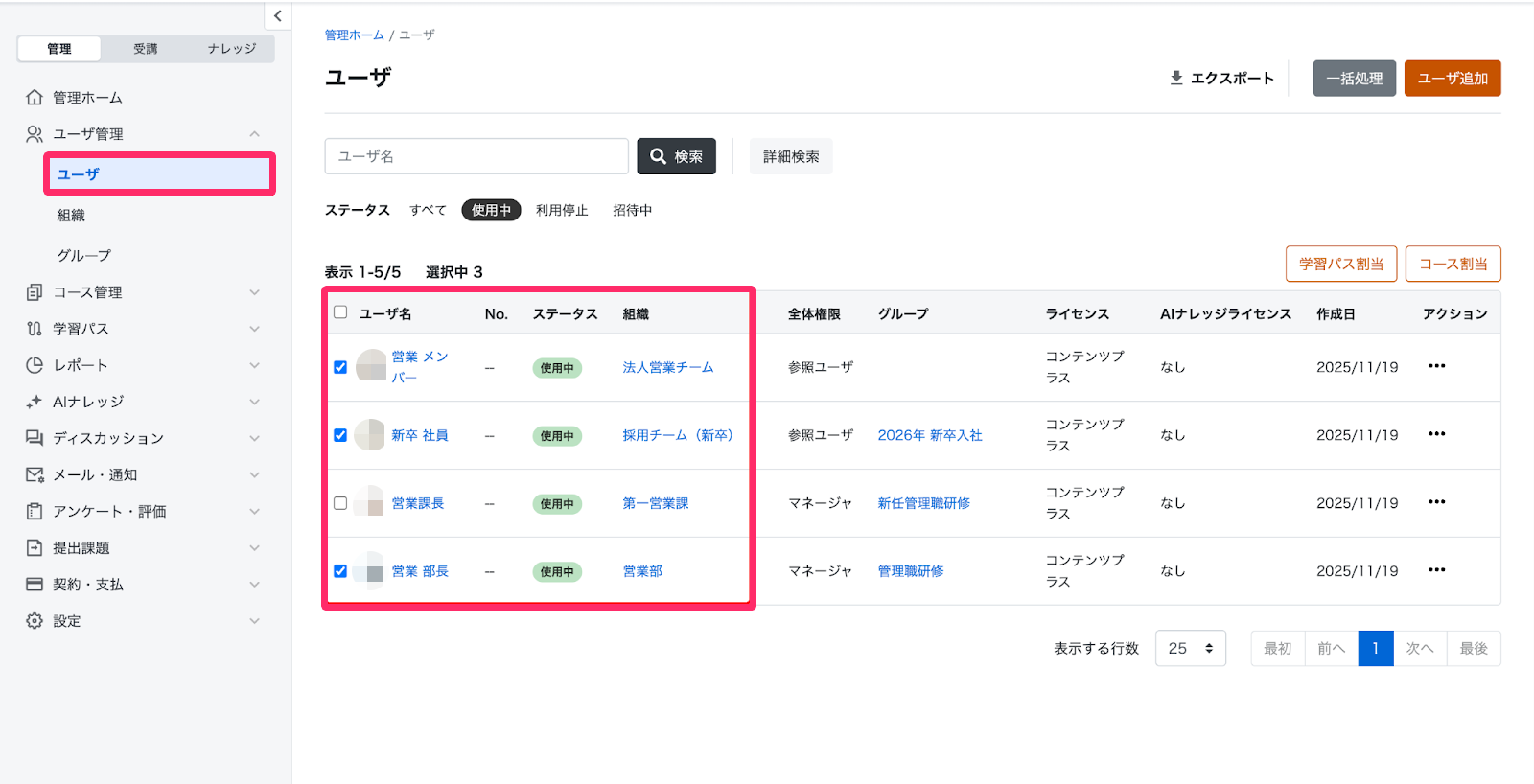Click the clipboard icon beside アンケート・評価
This screenshot has height=784, width=1534.
coord(35,511)
